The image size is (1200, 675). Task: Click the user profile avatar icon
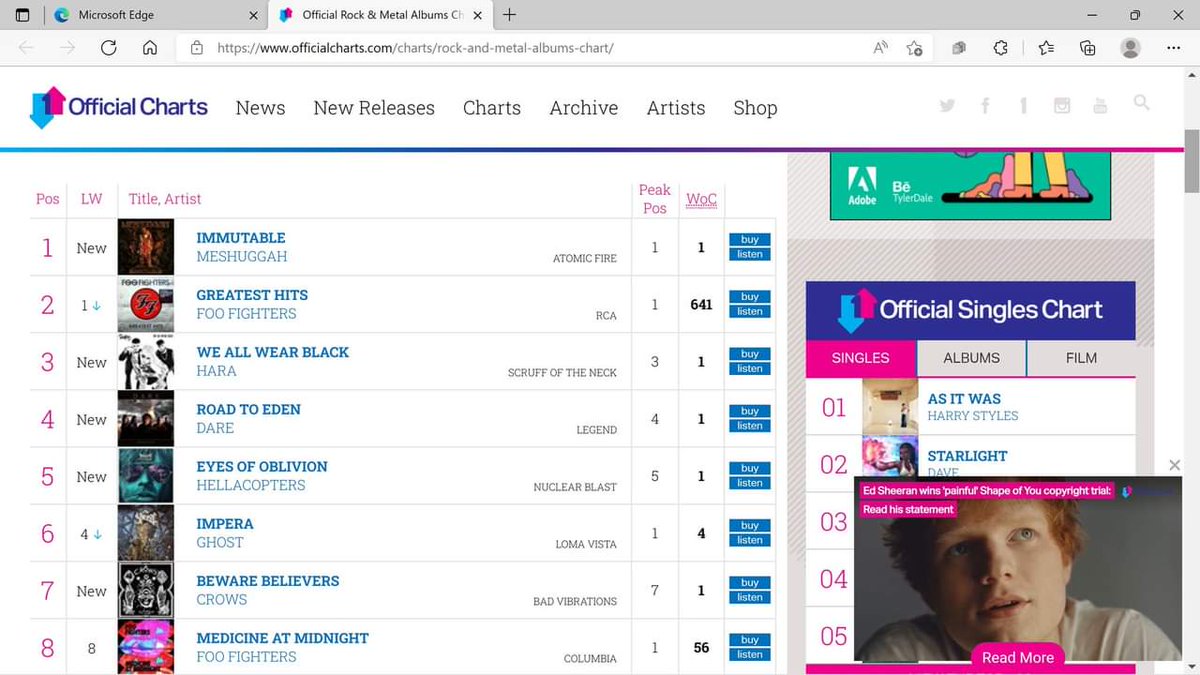[1131, 48]
